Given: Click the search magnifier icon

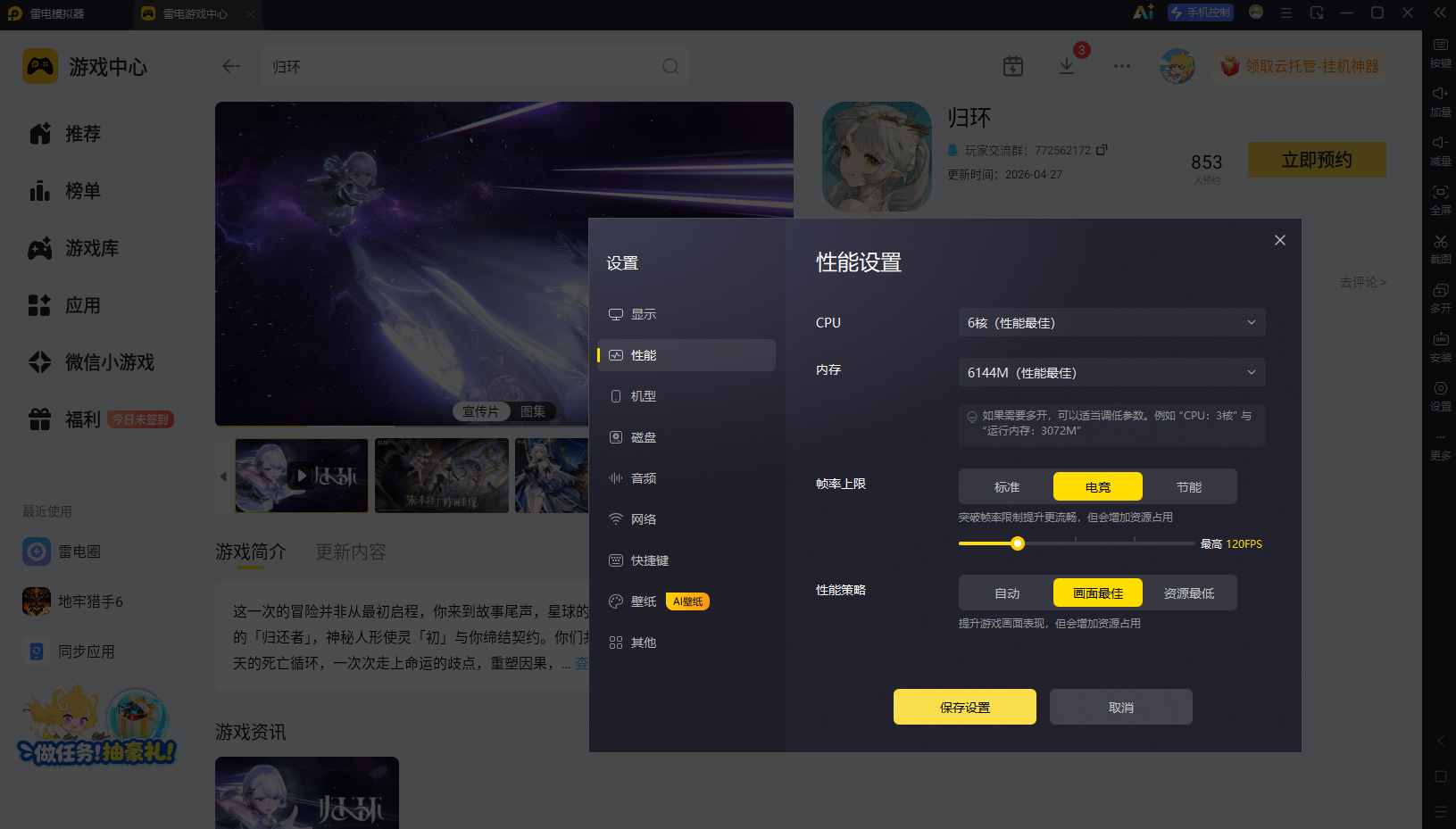Looking at the screenshot, I should (670, 66).
